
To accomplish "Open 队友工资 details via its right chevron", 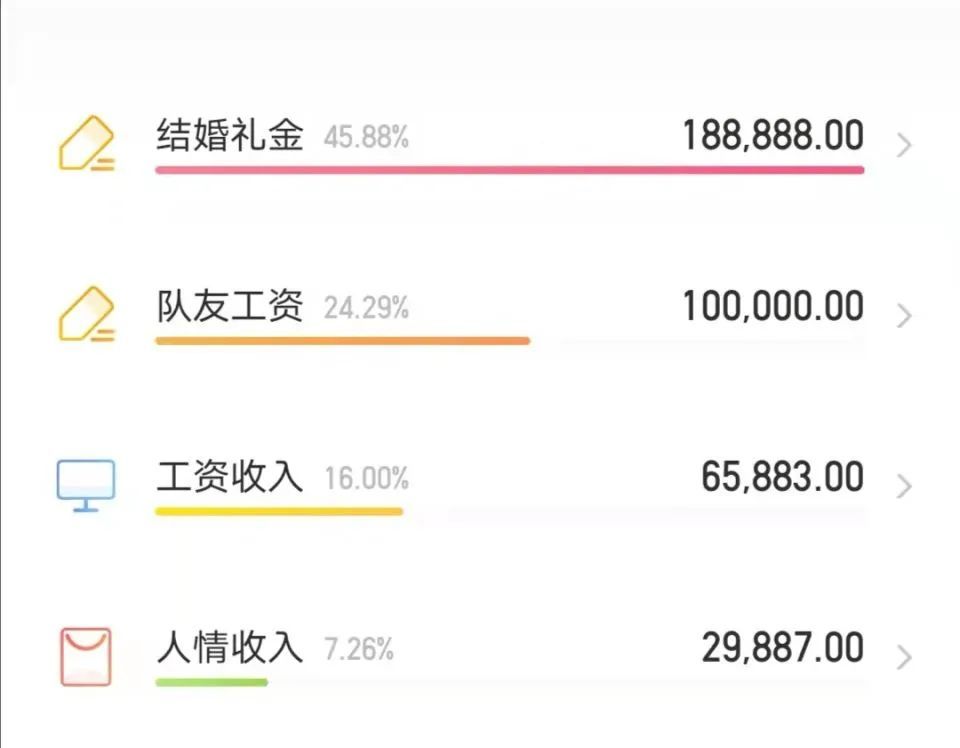I will point(904,316).
